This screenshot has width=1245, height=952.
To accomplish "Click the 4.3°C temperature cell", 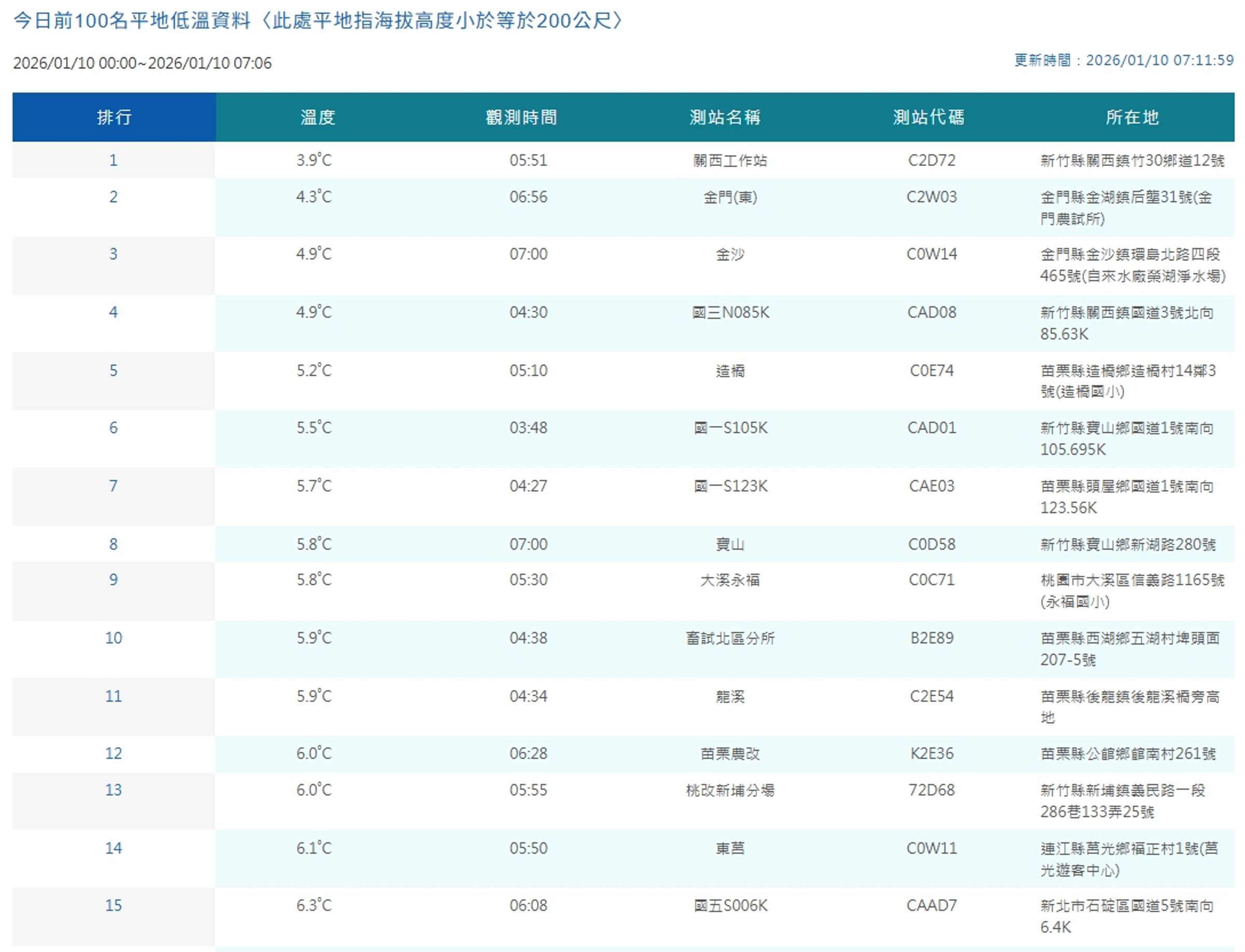I will click(313, 197).
